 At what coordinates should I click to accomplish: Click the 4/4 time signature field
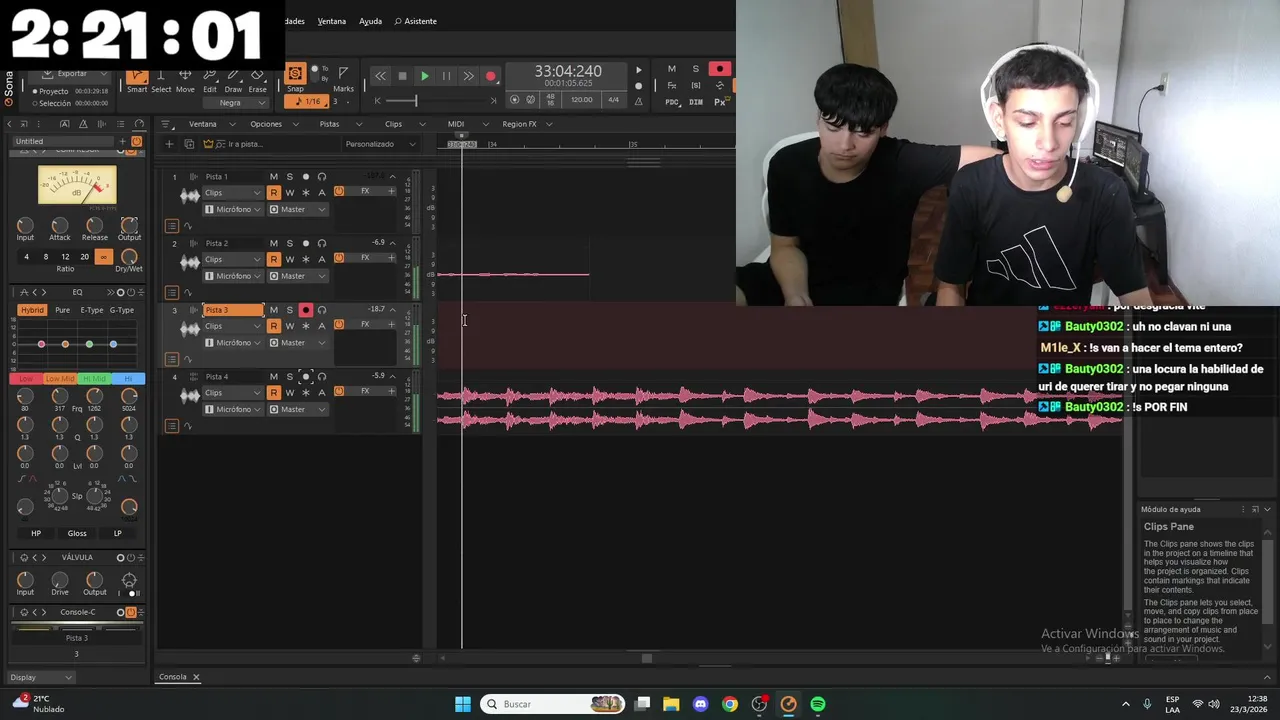click(613, 99)
